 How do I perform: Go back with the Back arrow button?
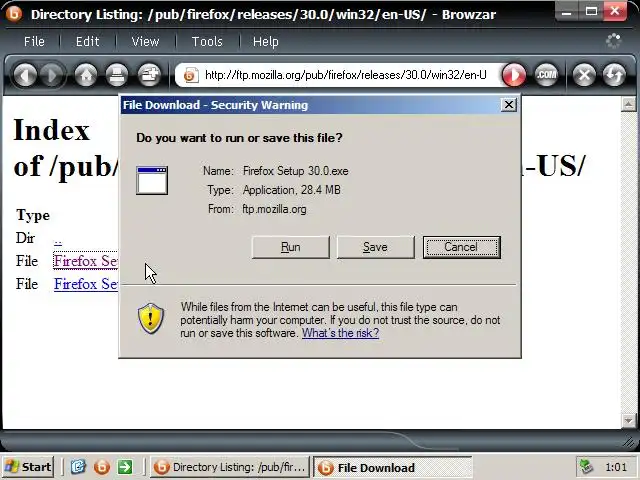pyautogui.click(x=25, y=76)
